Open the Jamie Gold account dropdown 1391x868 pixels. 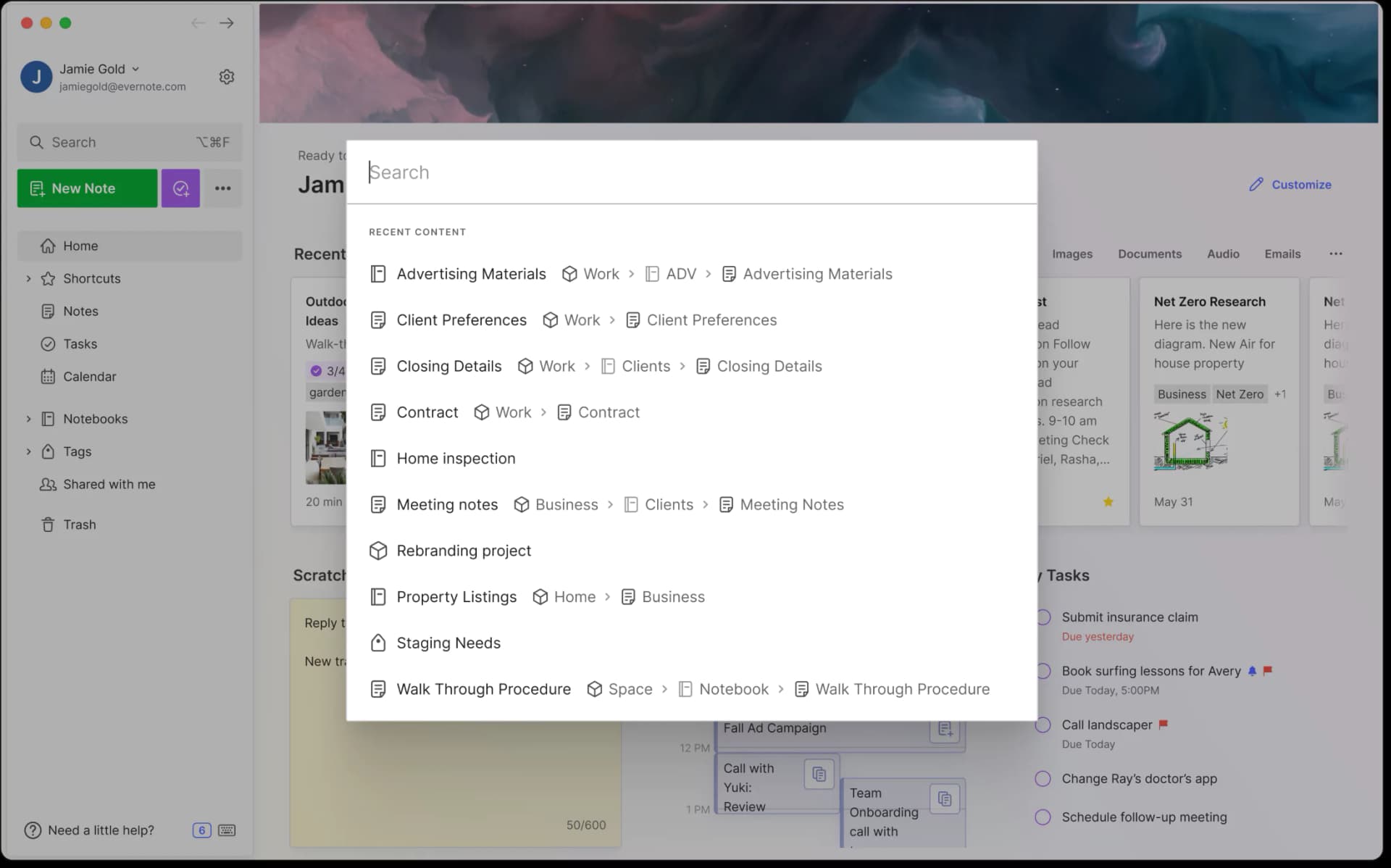click(x=135, y=69)
